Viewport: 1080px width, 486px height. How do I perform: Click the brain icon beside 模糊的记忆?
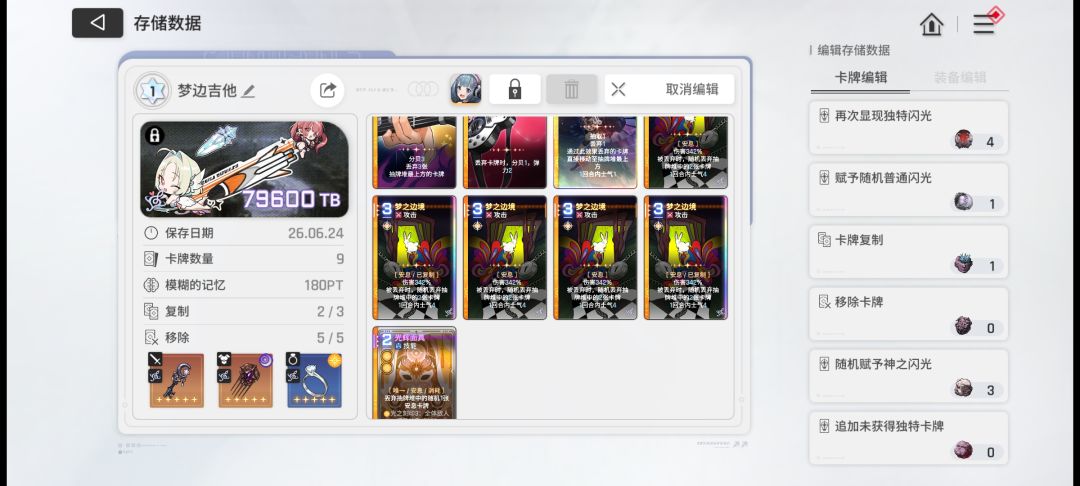151,285
